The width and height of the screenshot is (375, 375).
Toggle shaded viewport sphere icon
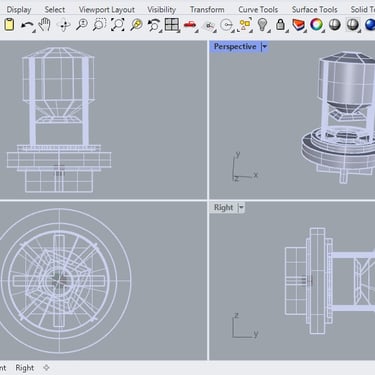(334, 25)
